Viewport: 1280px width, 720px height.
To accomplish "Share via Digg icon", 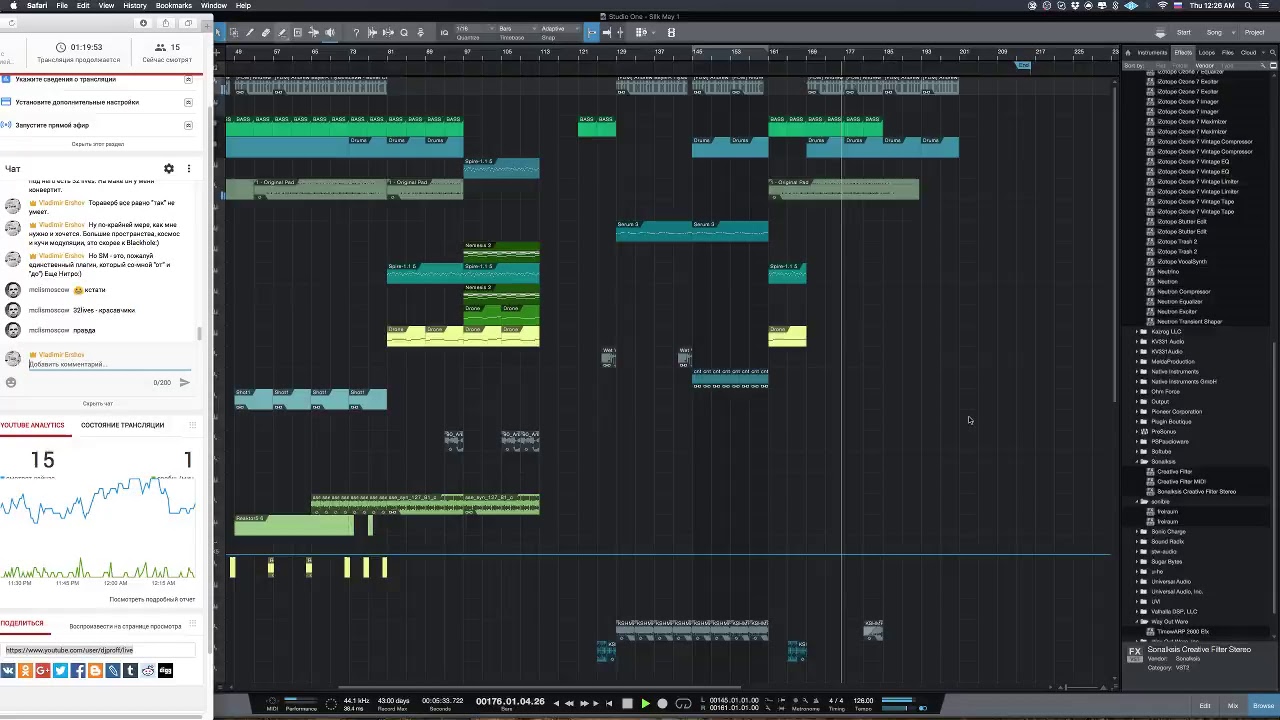I will (165, 671).
